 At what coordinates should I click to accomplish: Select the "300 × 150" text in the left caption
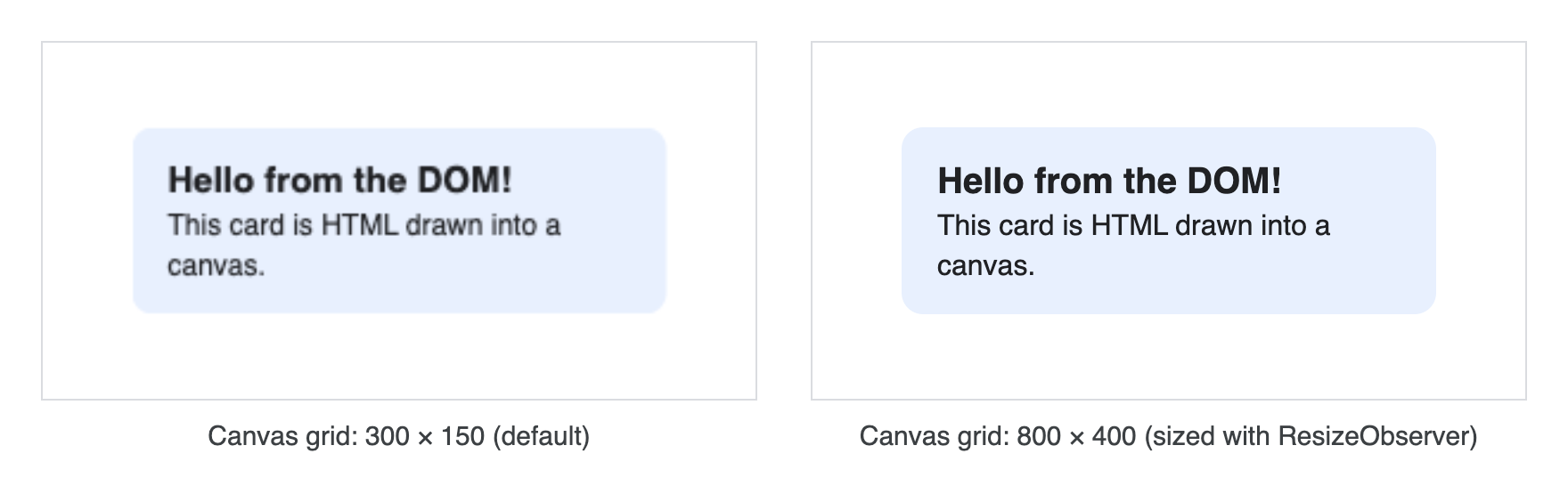[x=425, y=436]
